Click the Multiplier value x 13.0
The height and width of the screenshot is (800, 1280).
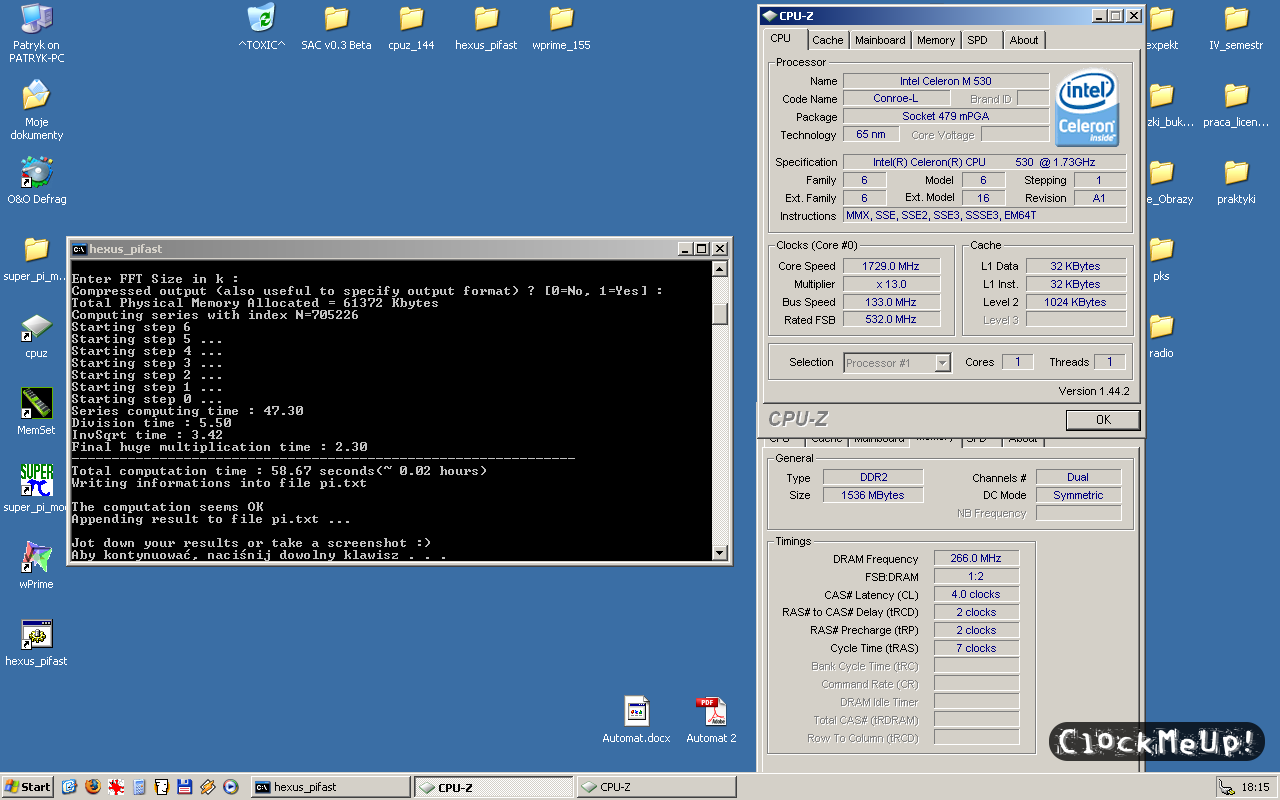pyautogui.click(x=891, y=284)
